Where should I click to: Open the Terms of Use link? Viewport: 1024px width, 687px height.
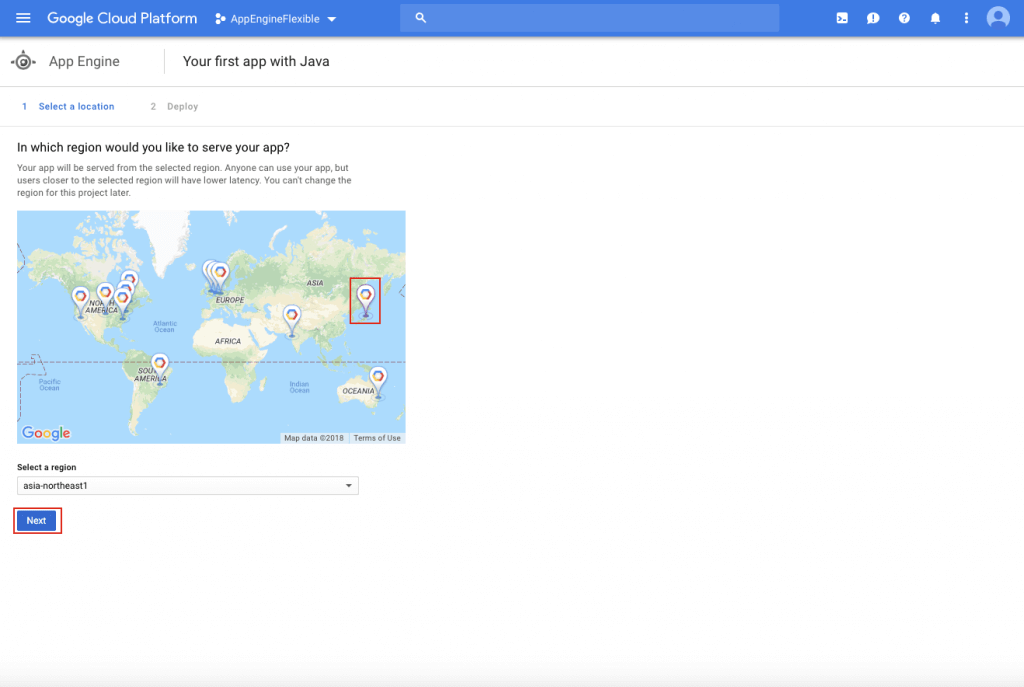click(x=376, y=437)
